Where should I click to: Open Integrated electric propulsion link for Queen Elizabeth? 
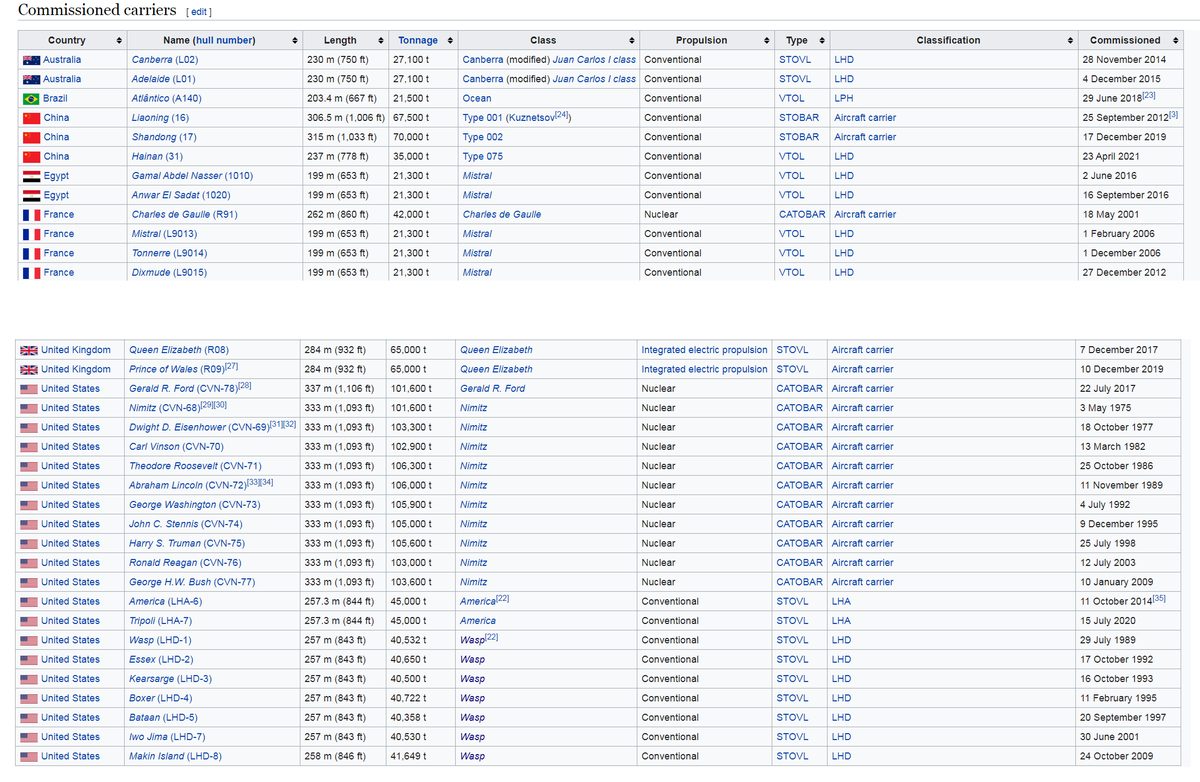tap(704, 350)
